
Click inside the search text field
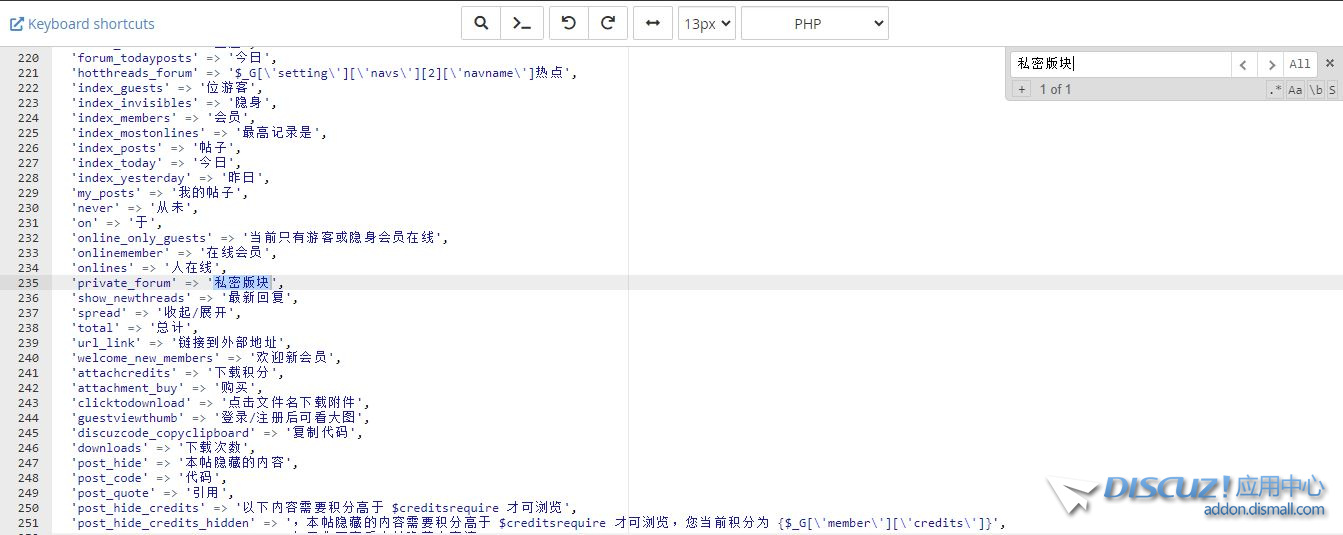click(1120, 64)
